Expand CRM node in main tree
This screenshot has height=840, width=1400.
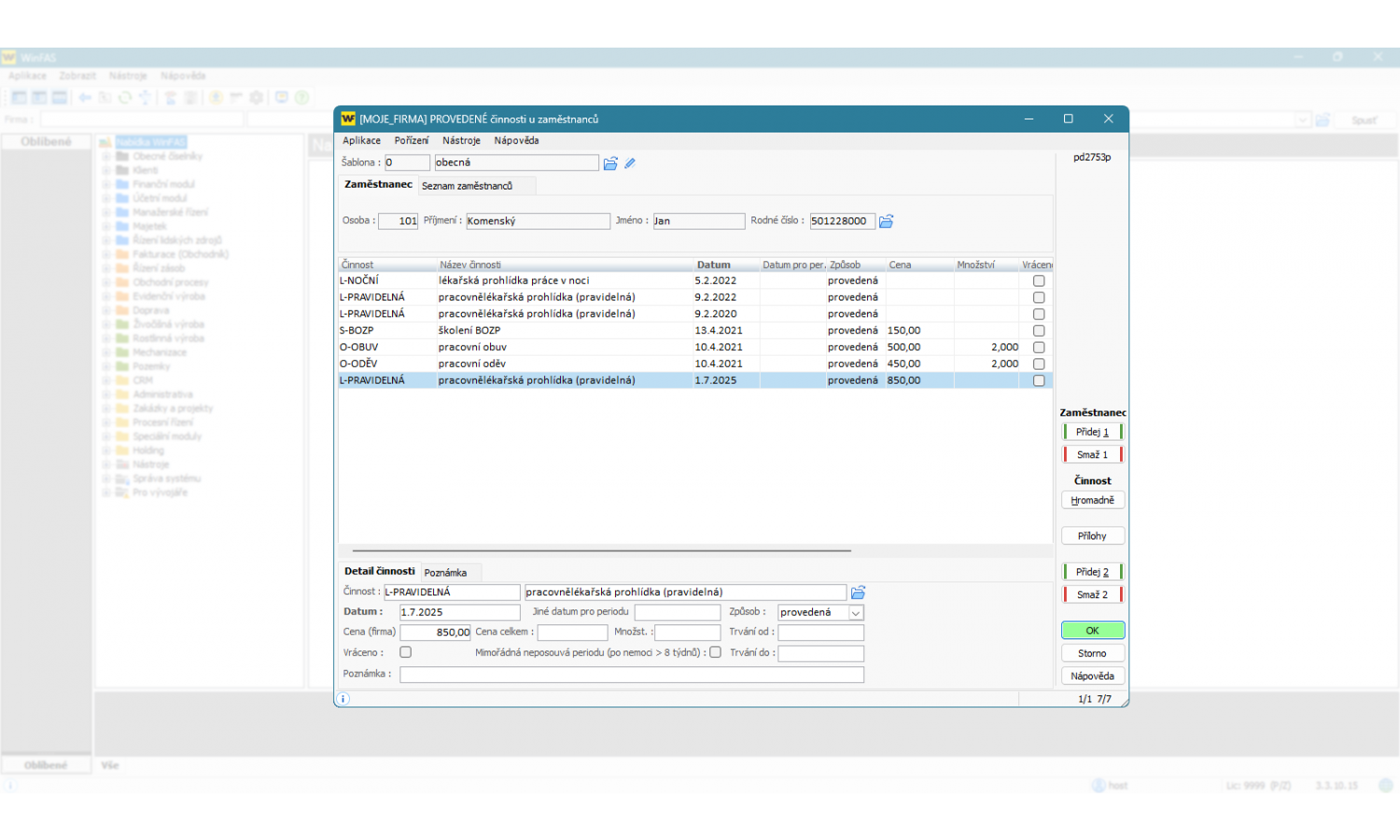pos(106,381)
